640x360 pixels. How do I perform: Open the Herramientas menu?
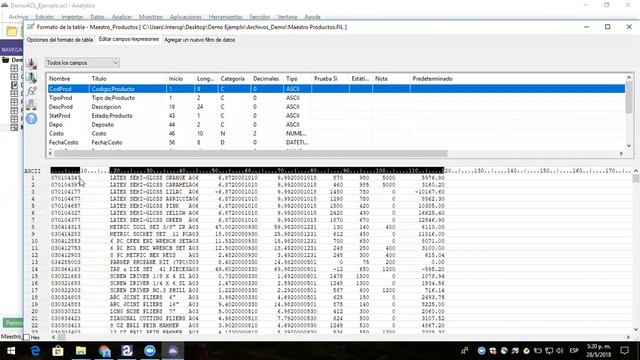[x=225, y=17]
